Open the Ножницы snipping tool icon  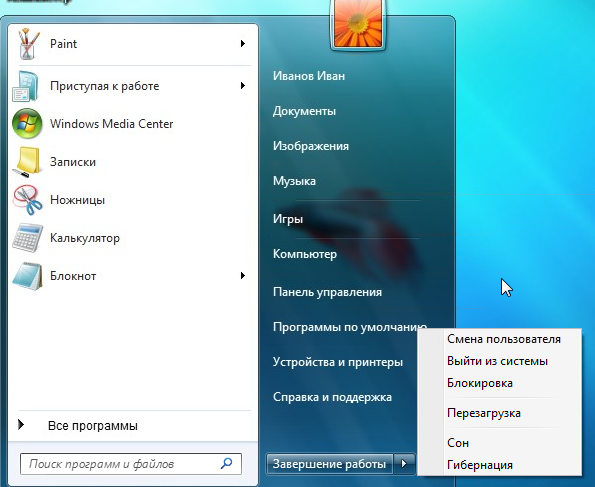point(27,200)
